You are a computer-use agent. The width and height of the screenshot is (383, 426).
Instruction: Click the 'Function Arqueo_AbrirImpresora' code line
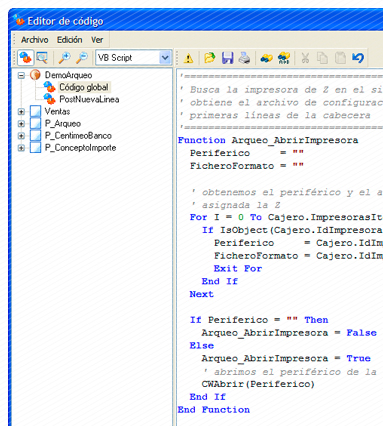[268, 140]
